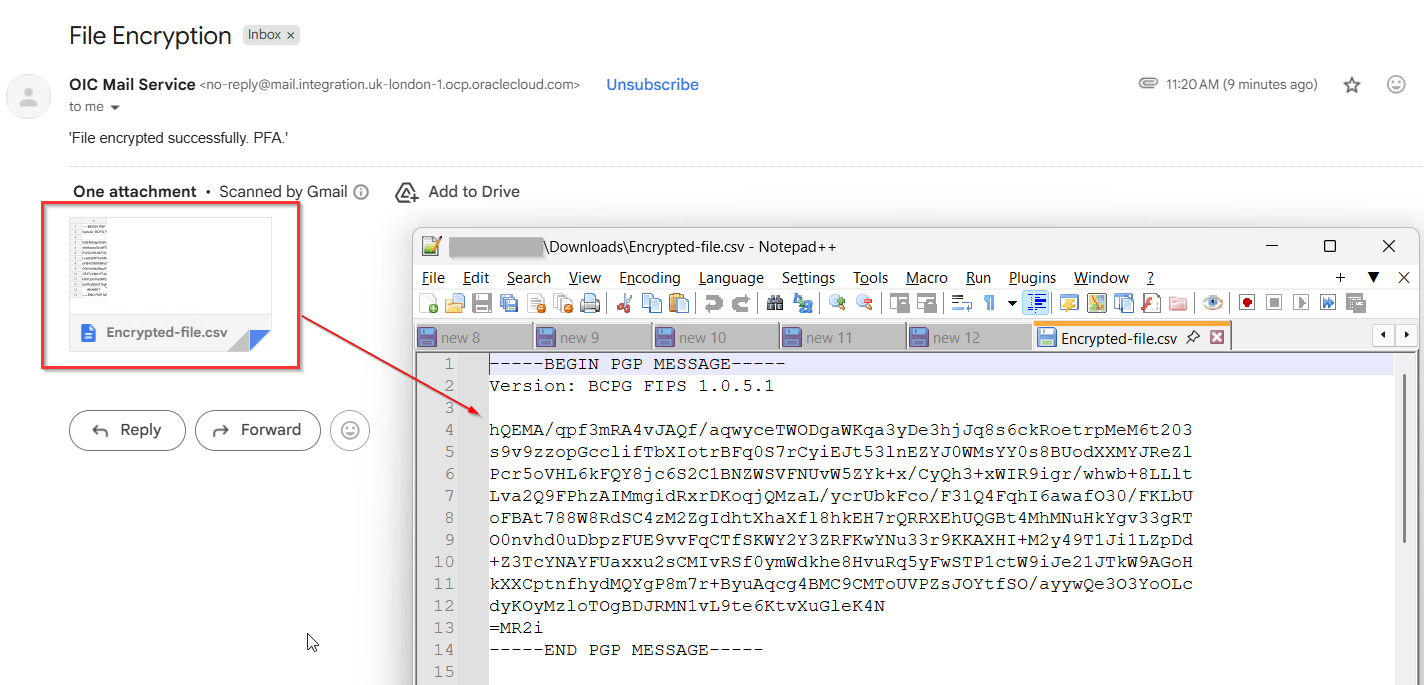
Task: Click the Print icon in toolbar
Action: (x=590, y=303)
